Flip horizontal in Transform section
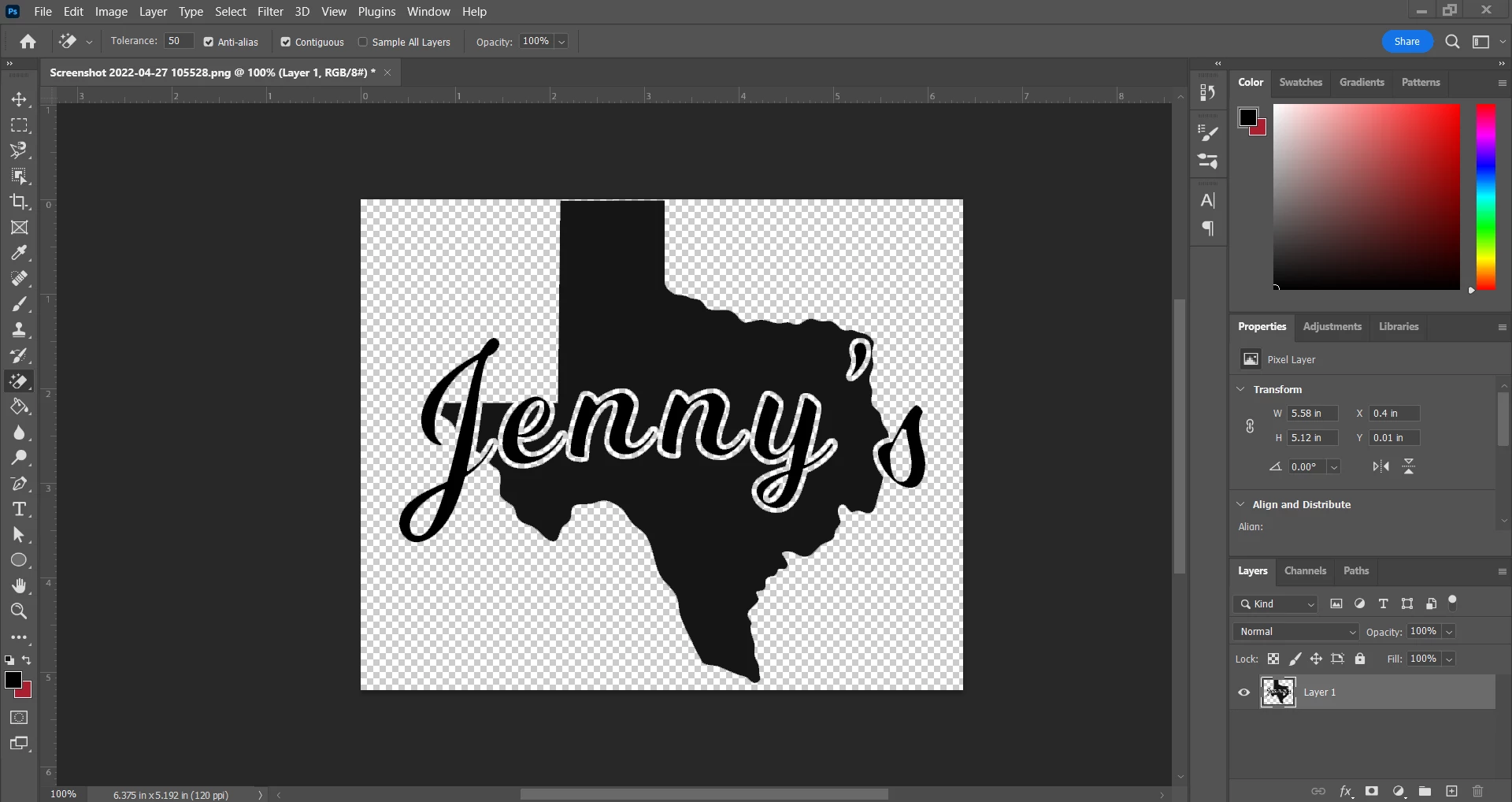Viewport: 1512px width, 802px height. click(x=1381, y=467)
